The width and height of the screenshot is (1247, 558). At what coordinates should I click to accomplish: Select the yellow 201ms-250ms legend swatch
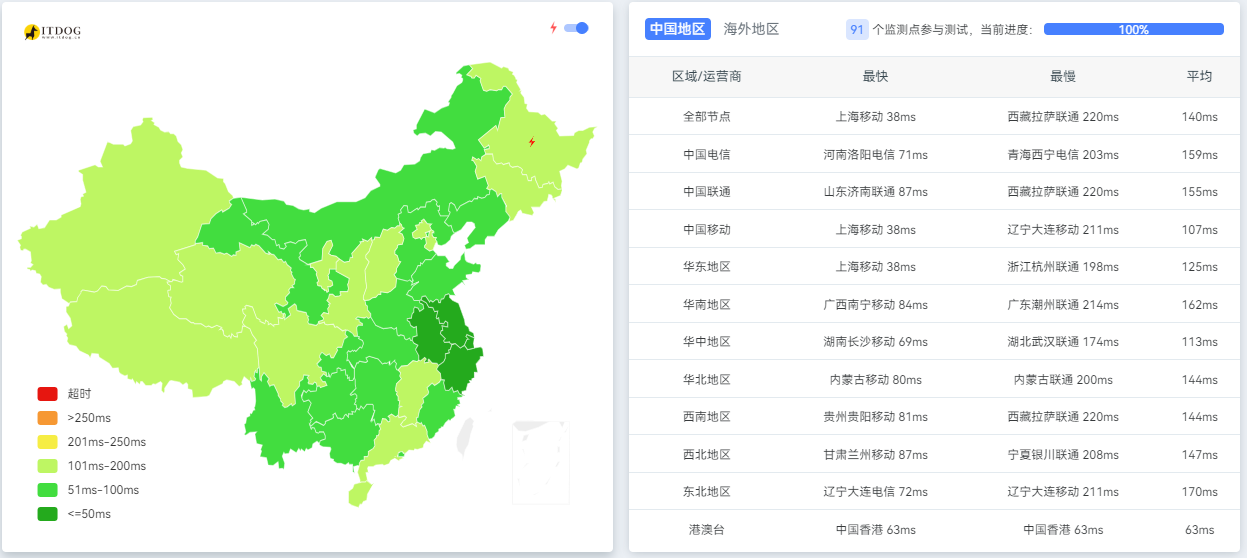point(47,442)
